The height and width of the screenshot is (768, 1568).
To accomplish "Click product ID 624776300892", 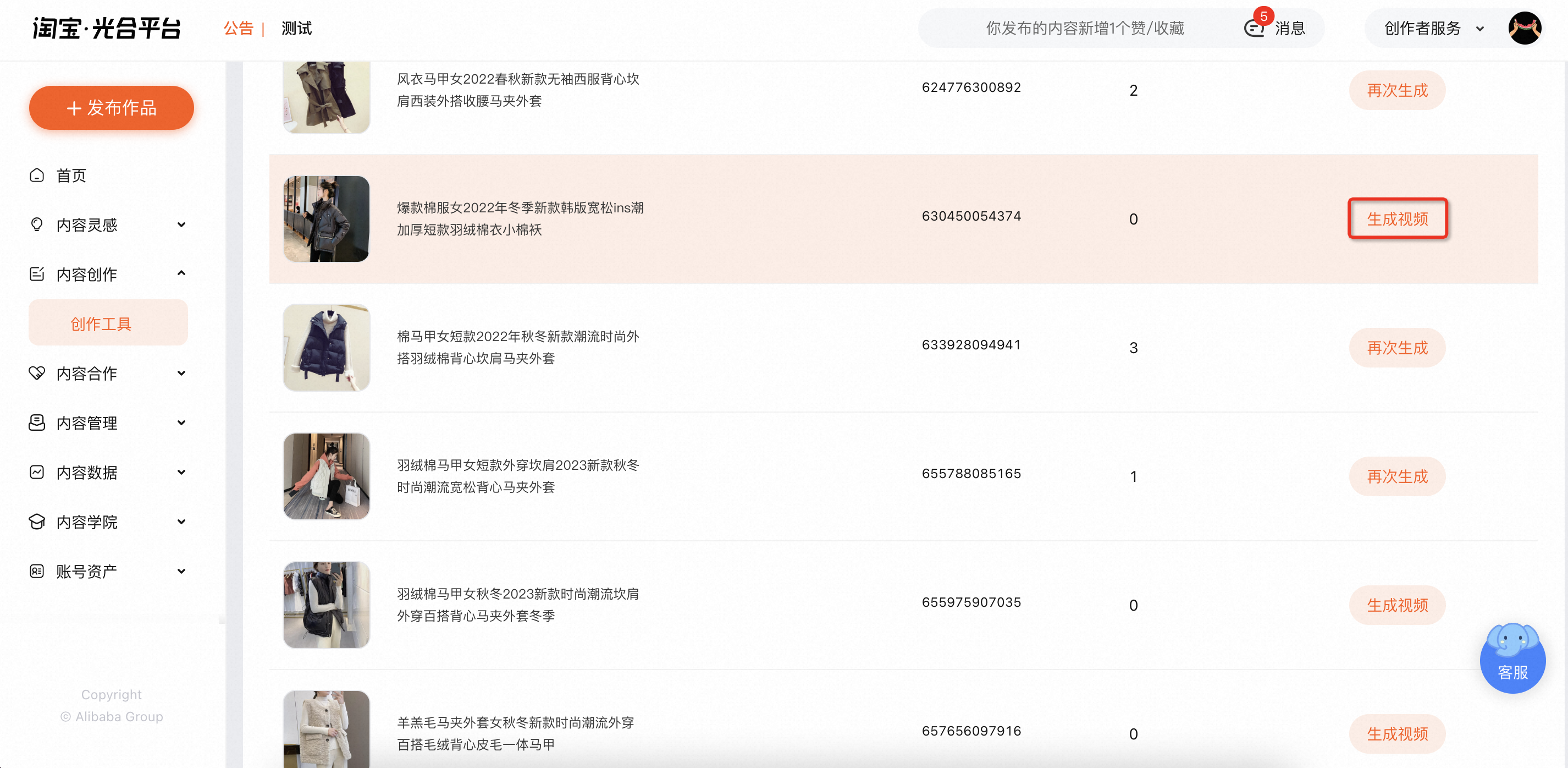I will click(x=971, y=87).
